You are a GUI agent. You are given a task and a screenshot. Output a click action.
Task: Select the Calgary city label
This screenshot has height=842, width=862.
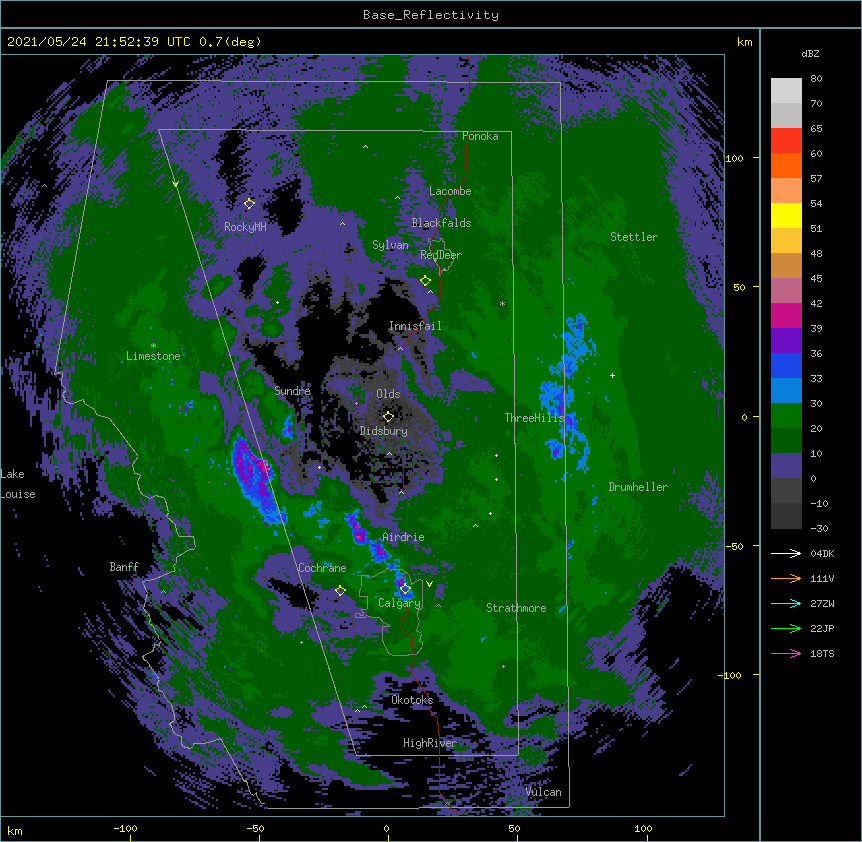click(x=399, y=603)
